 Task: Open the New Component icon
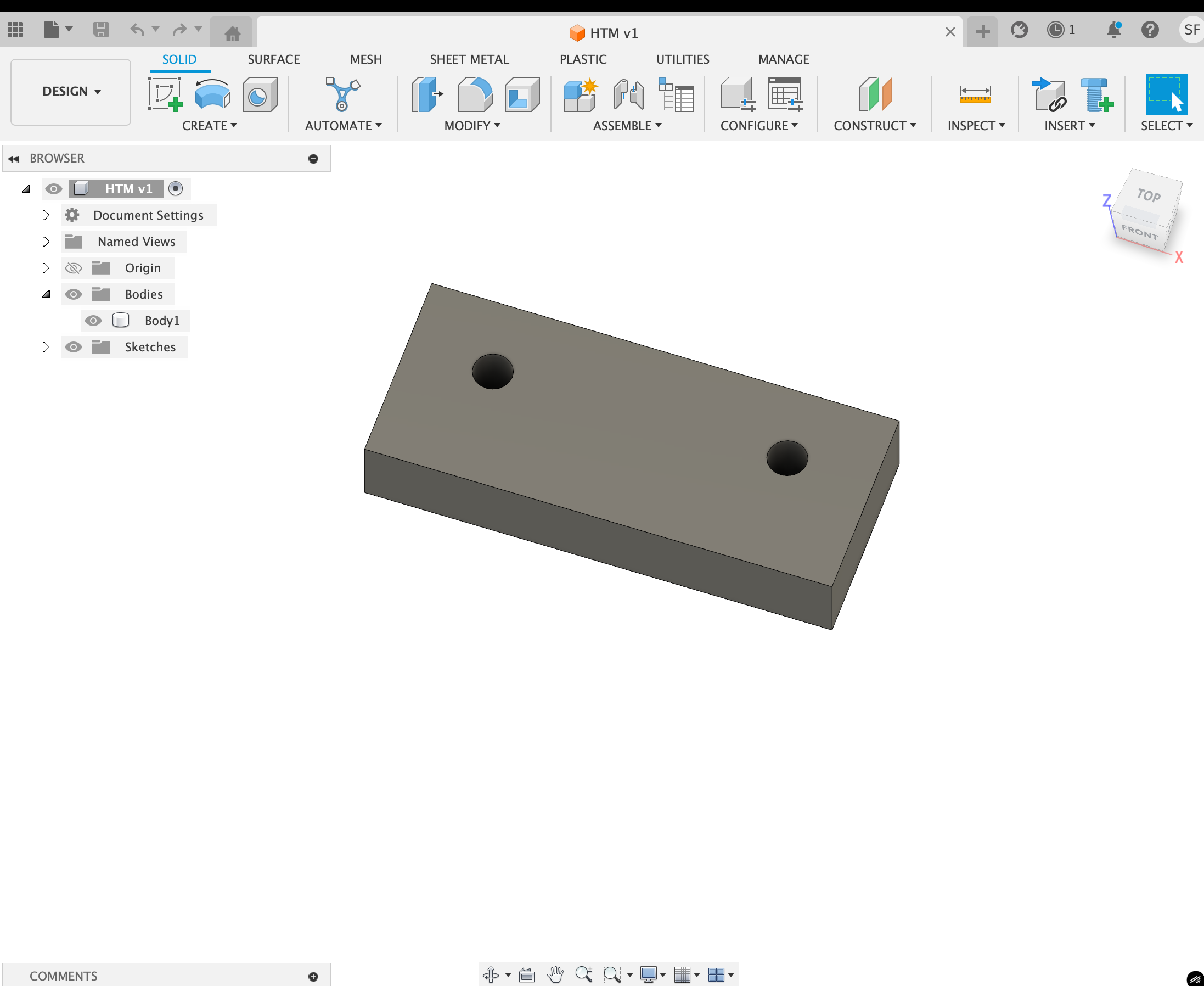click(x=580, y=94)
